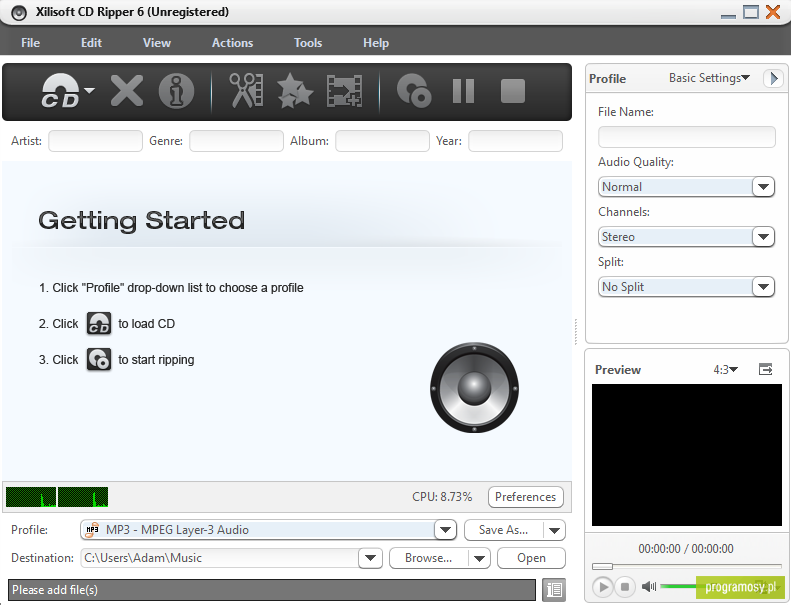
Task: Click the preview playback seek slider
Action: pyautogui.click(x=687, y=566)
